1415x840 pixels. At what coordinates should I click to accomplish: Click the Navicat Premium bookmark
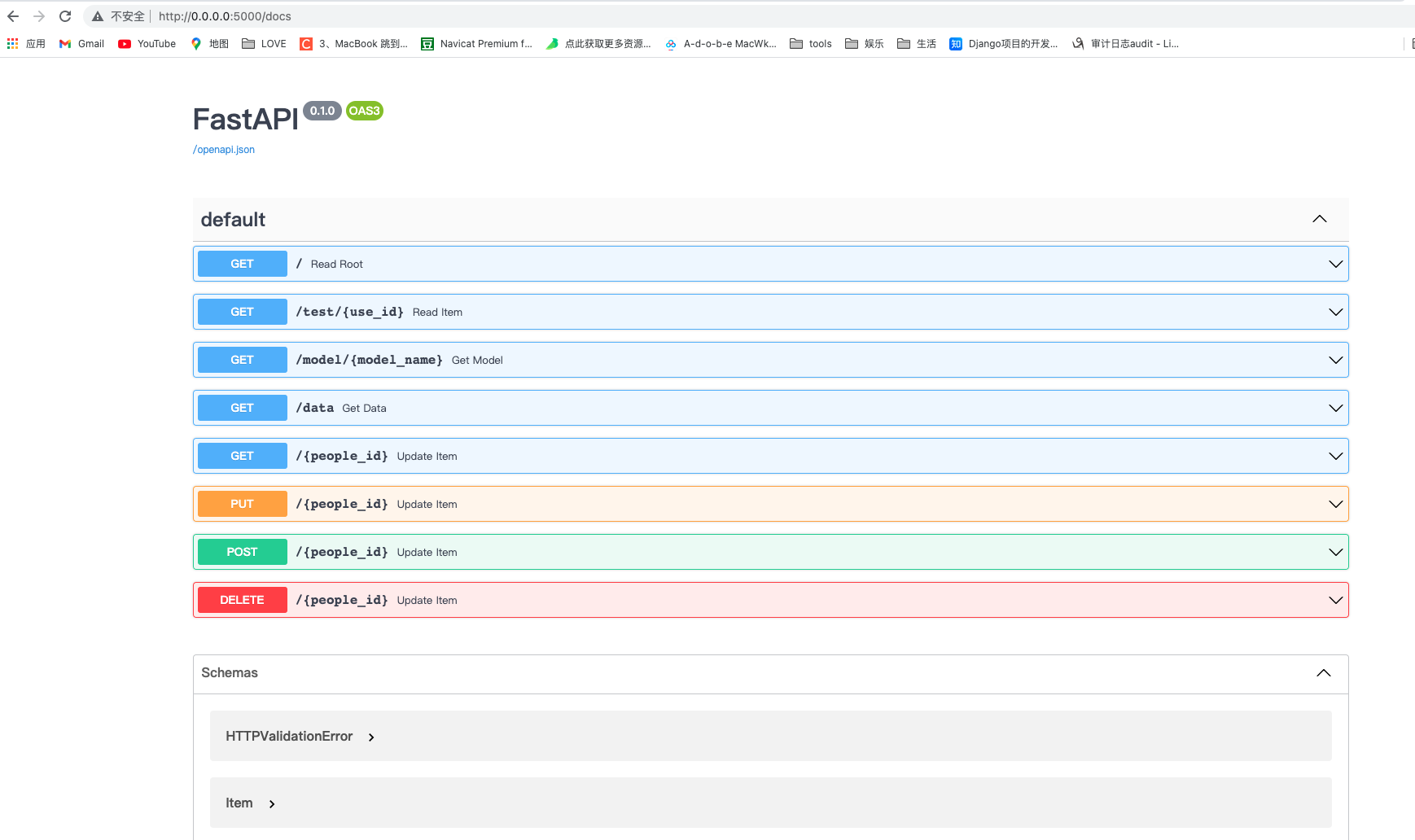pos(476,44)
